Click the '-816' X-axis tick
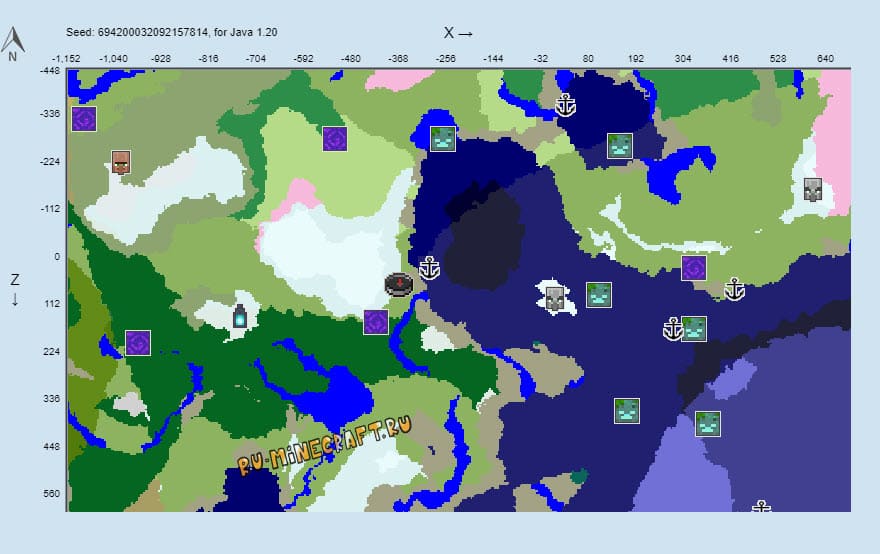The height and width of the screenshot is (554, 880). pyautogui.click(x=208, y=58)
